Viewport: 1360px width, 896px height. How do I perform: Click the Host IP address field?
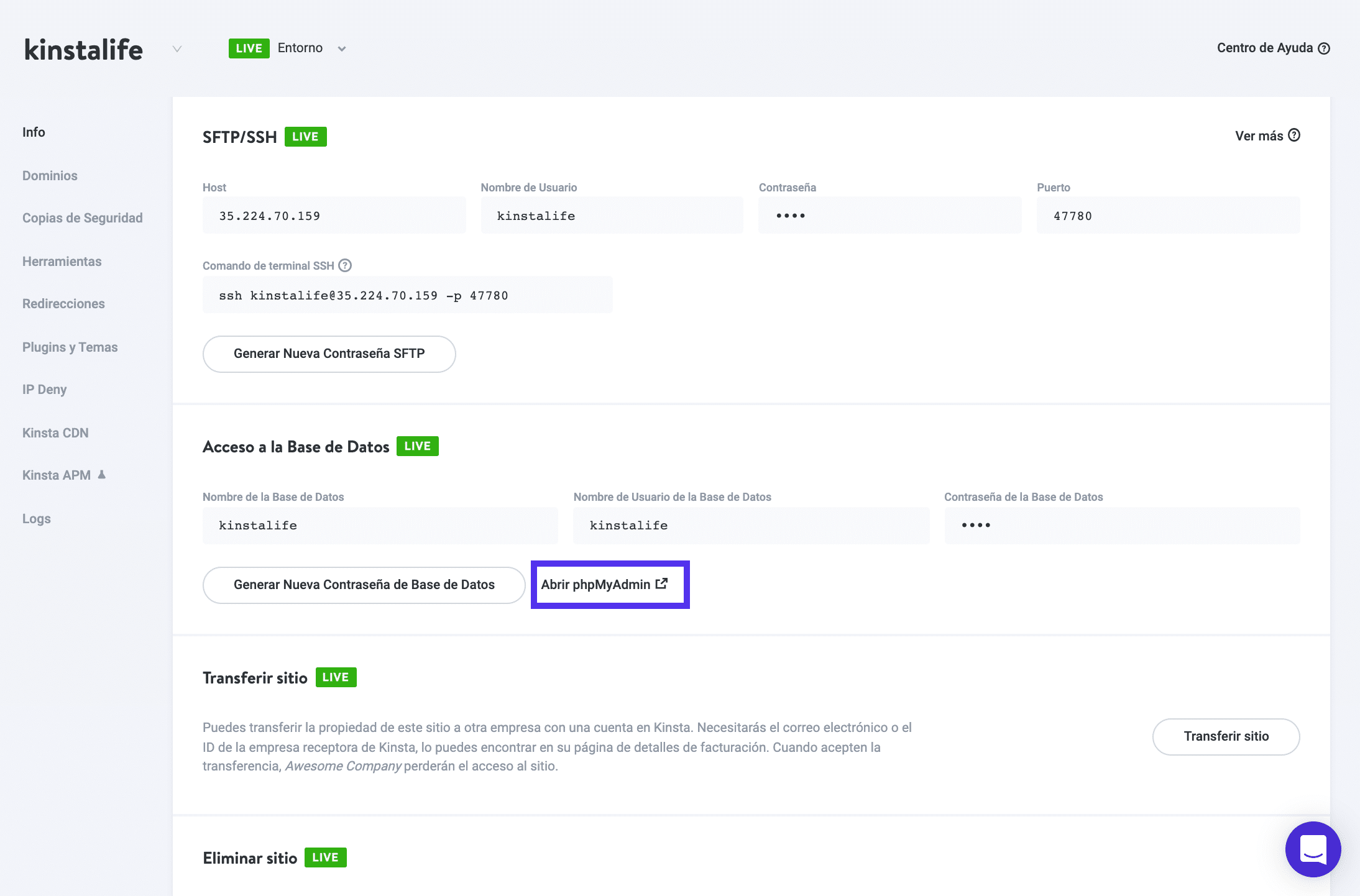(x=334, y=215)
